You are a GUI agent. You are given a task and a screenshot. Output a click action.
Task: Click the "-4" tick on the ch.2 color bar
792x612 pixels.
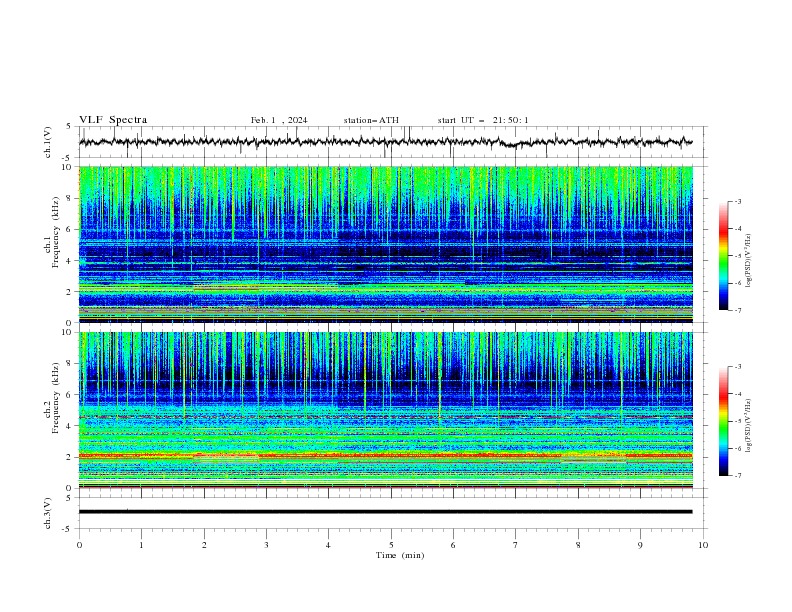737,394
